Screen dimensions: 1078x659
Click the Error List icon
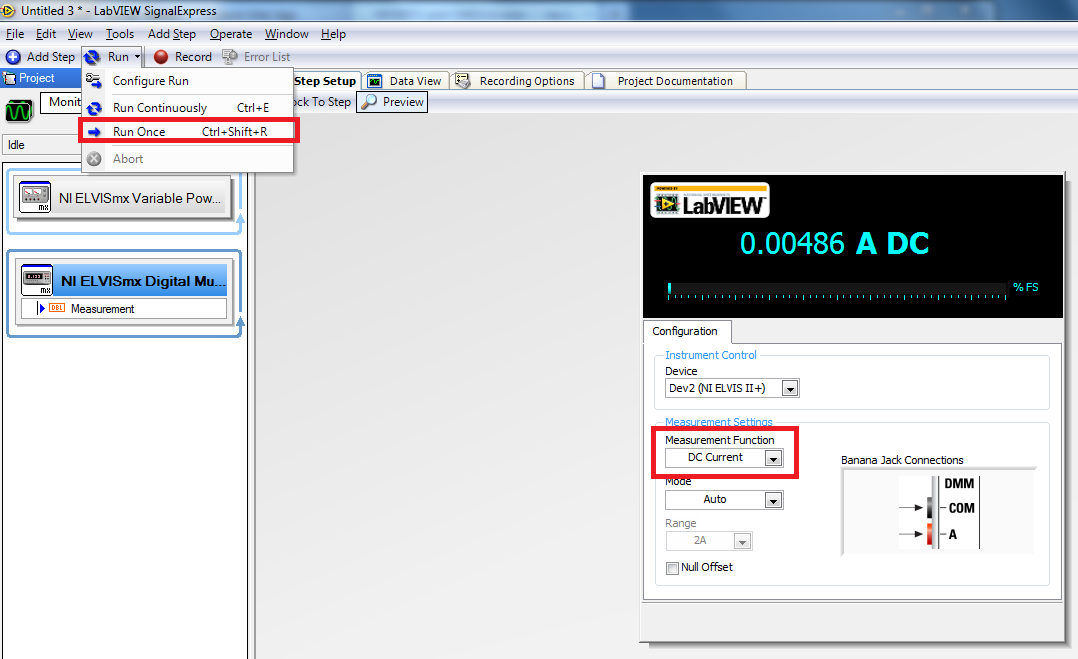pyautogui.click(x=230, y=57)
